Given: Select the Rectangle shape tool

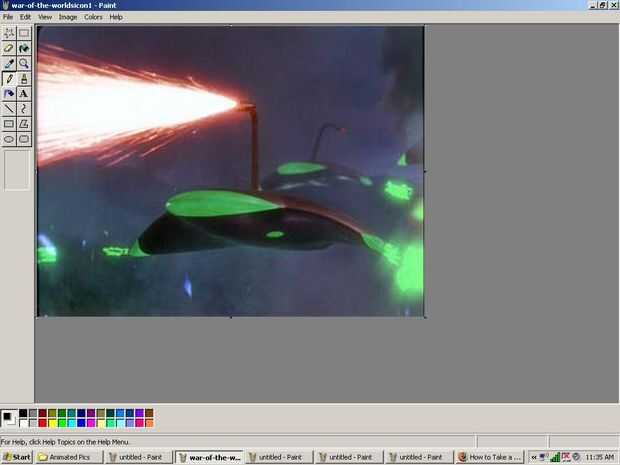Looking at the screenshot, I should pos(9,124).
